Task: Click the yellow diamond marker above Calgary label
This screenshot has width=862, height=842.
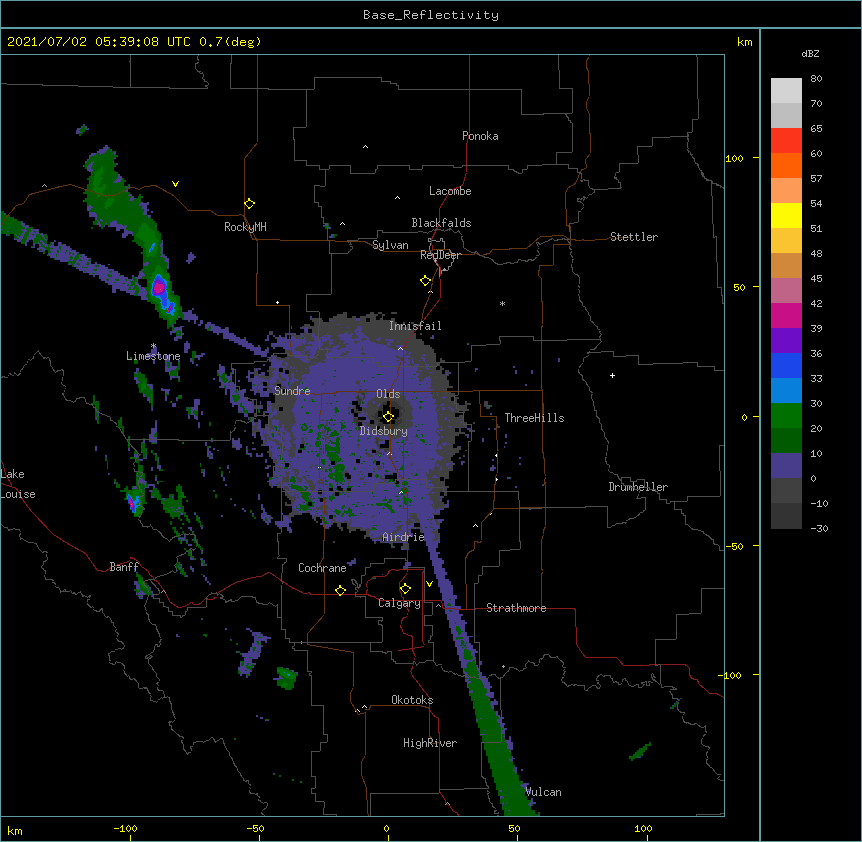Action: 405,589
